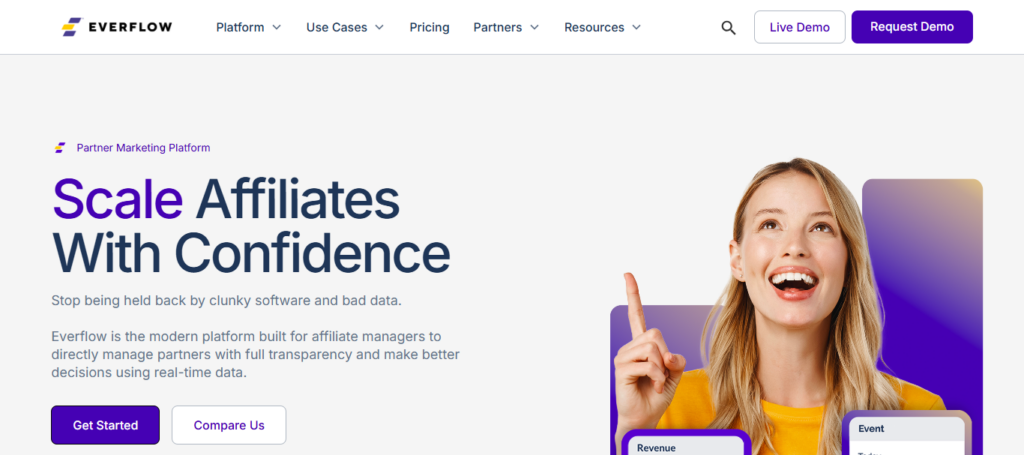This screenshot has height=455, width=1024.
Task: Click the Scale Affiliates With Confidence headline
Action: tap(251, 226)
